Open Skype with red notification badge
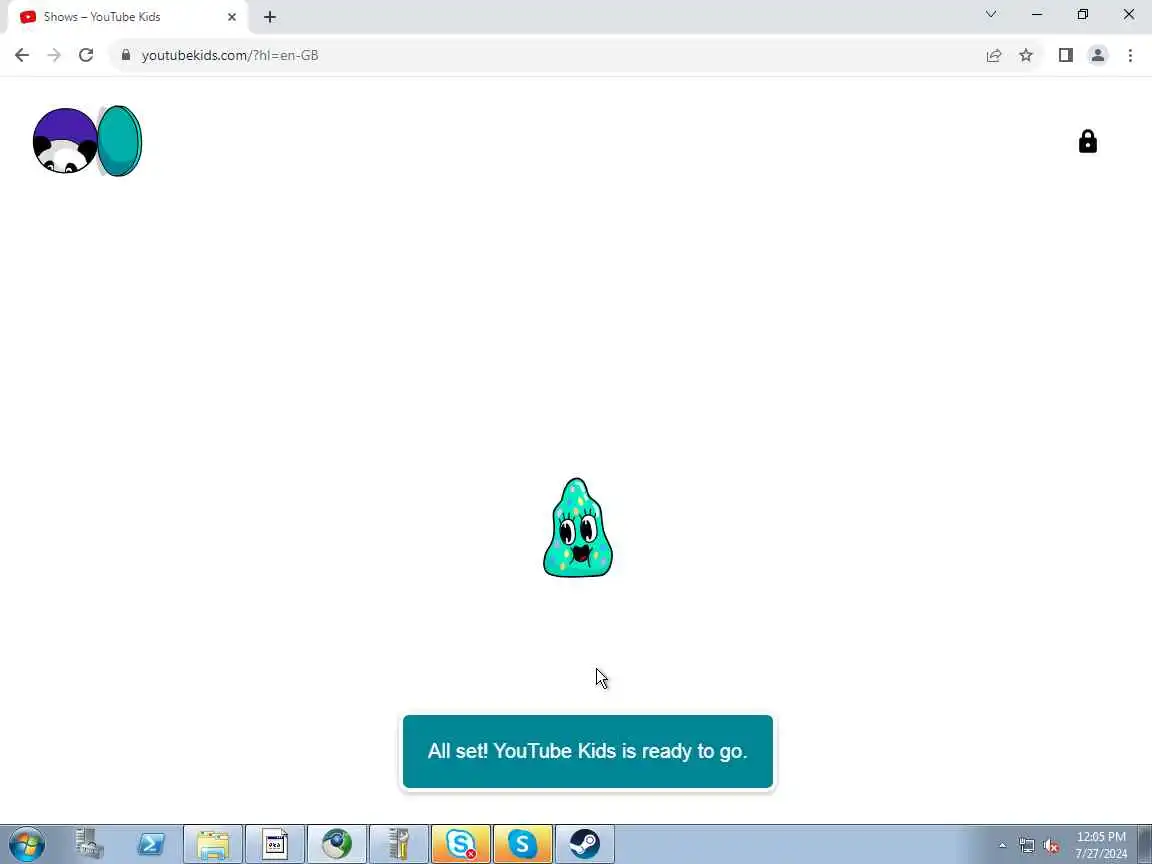The width and height of the screenshot is (1152, 864). coord(461,844)
